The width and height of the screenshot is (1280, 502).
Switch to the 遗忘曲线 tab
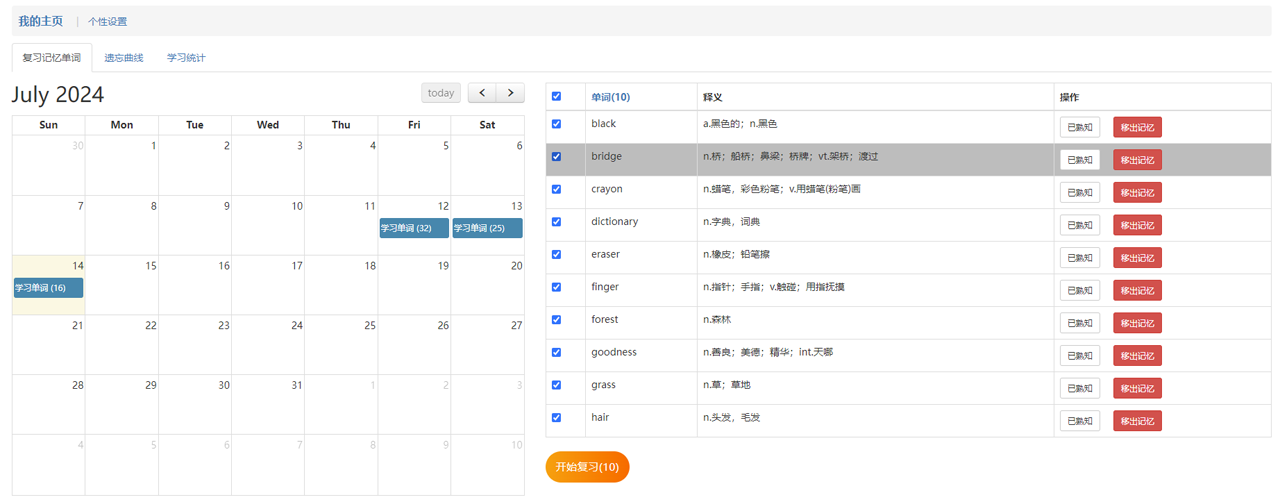tap(124, 58)
